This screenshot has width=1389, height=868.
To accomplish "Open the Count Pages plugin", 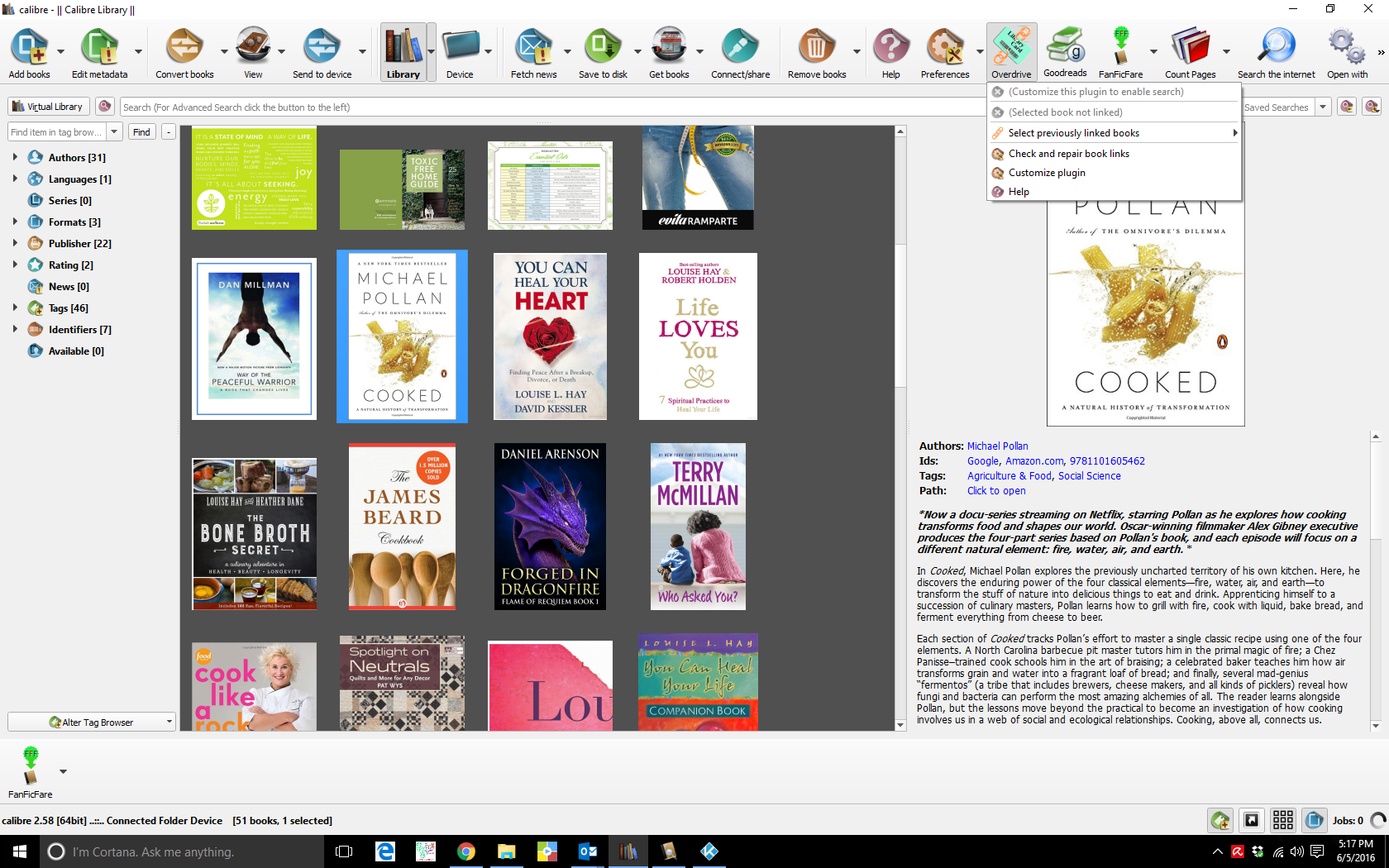I will point(1191,46).
